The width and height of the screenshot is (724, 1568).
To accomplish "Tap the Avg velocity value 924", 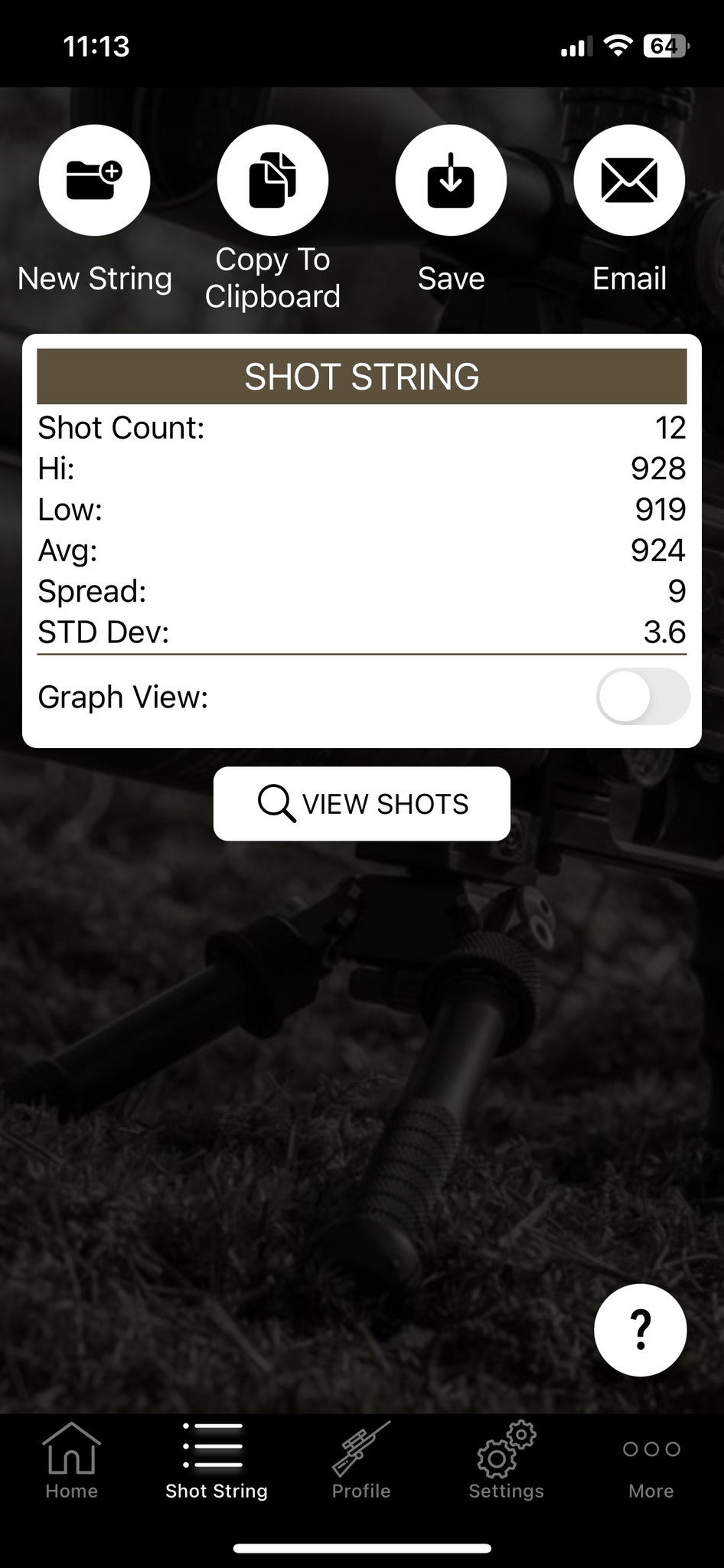I will point(657,550).
